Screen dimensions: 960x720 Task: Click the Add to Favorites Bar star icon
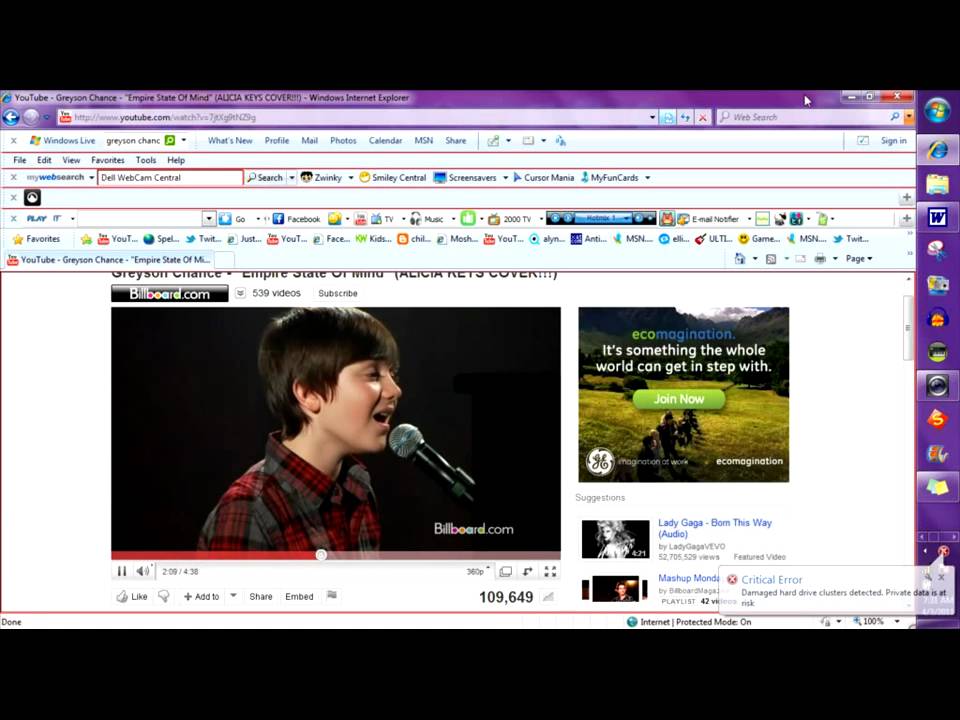pos(86,239)
